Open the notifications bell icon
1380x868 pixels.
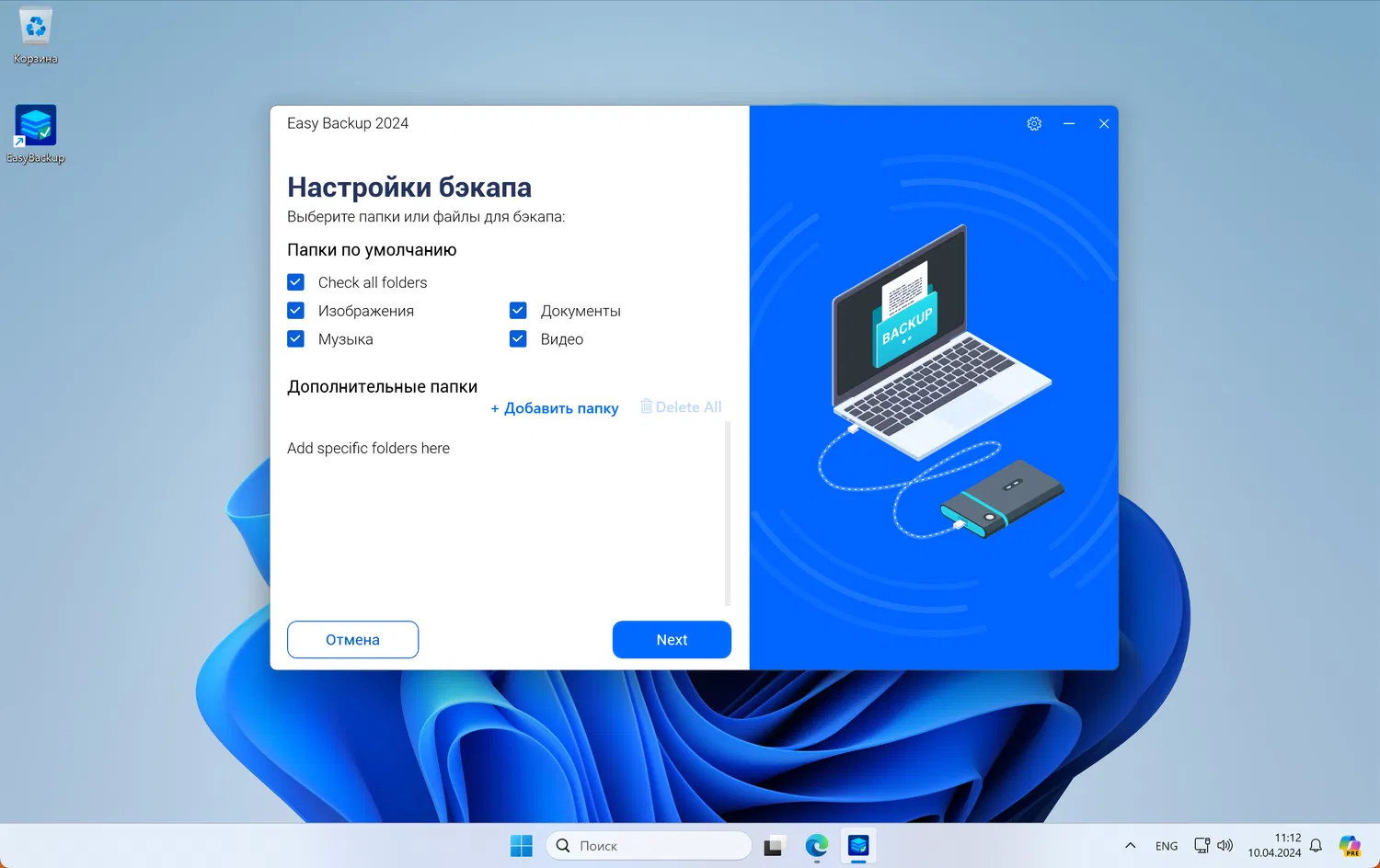(x=1317, y=845)
